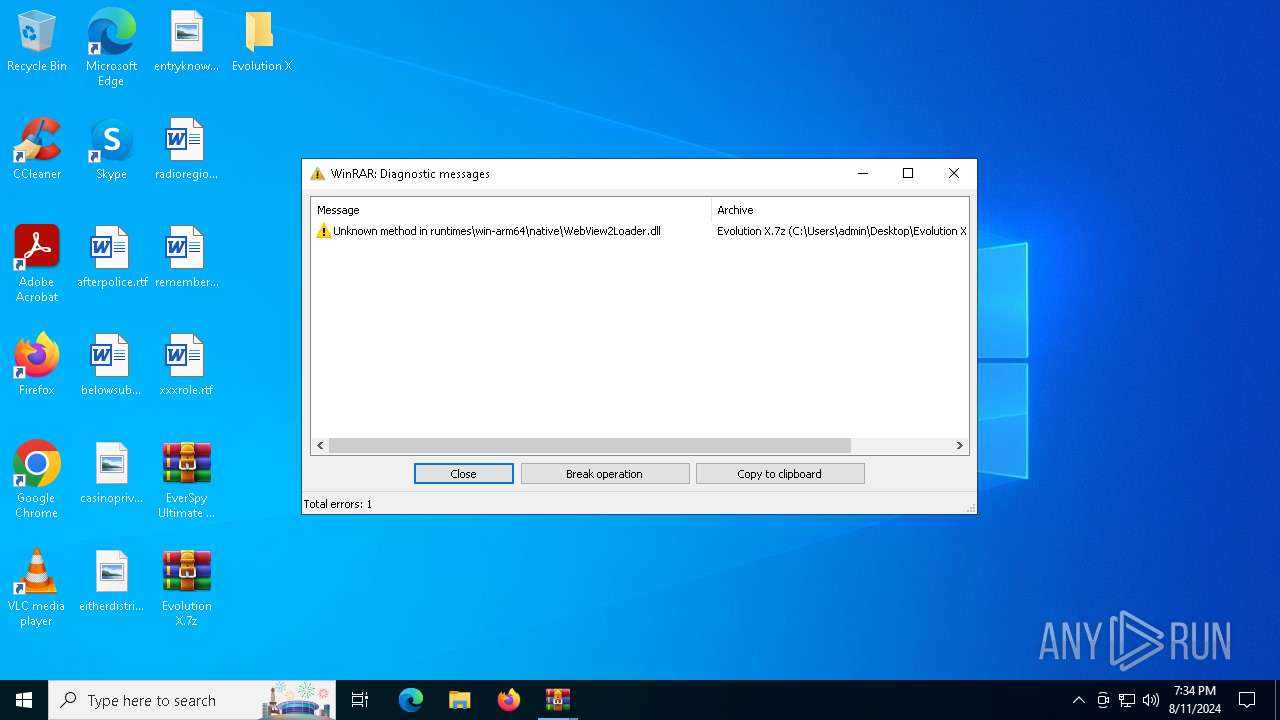
Task: Click the Message column header
Action: pos(511,210)
